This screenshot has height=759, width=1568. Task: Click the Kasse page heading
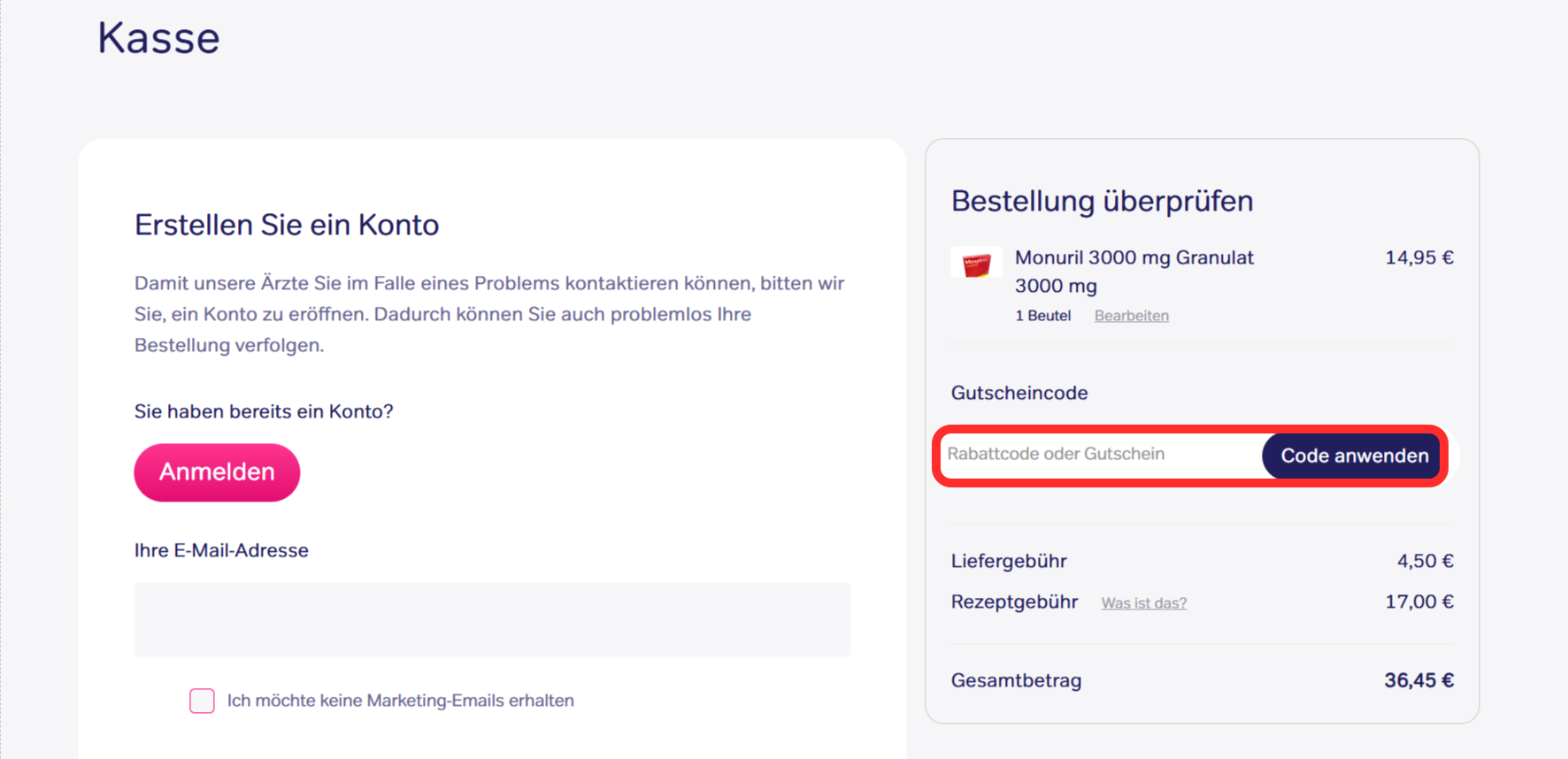[158, 38]
